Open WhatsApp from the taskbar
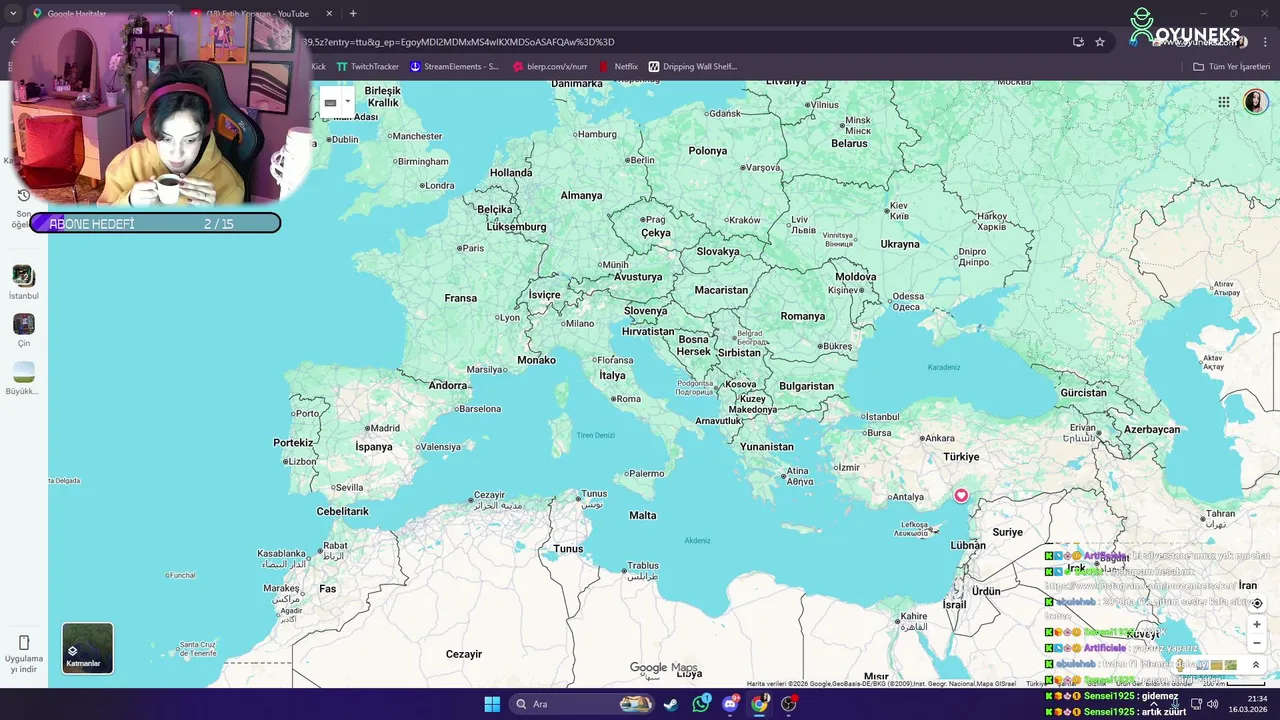 click(700, 704)
